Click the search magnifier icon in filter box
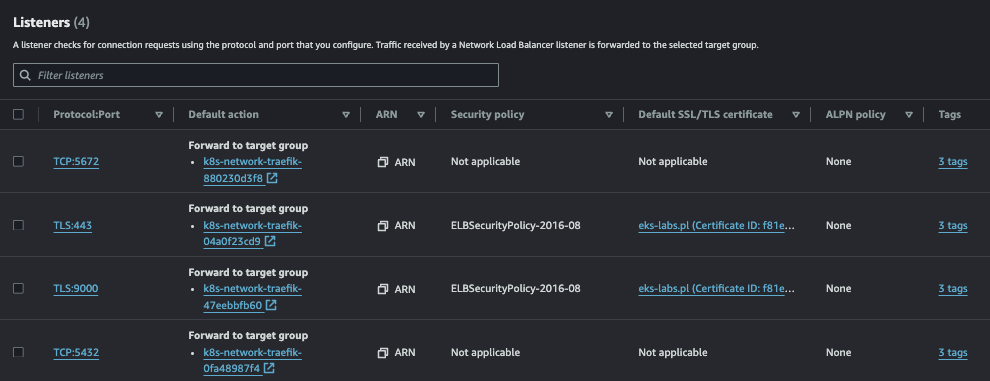The width and height of the screenshot is (990, 381). 25,75
